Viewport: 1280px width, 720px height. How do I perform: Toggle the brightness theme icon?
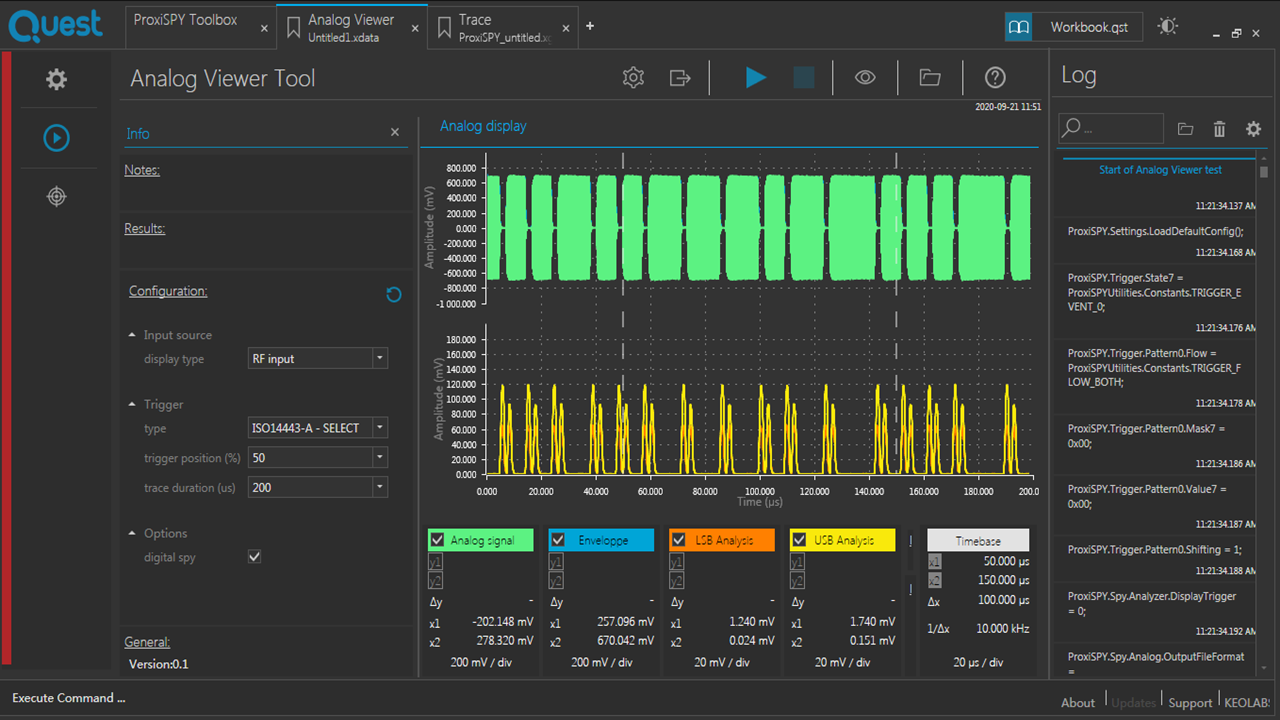point(1168,27)
